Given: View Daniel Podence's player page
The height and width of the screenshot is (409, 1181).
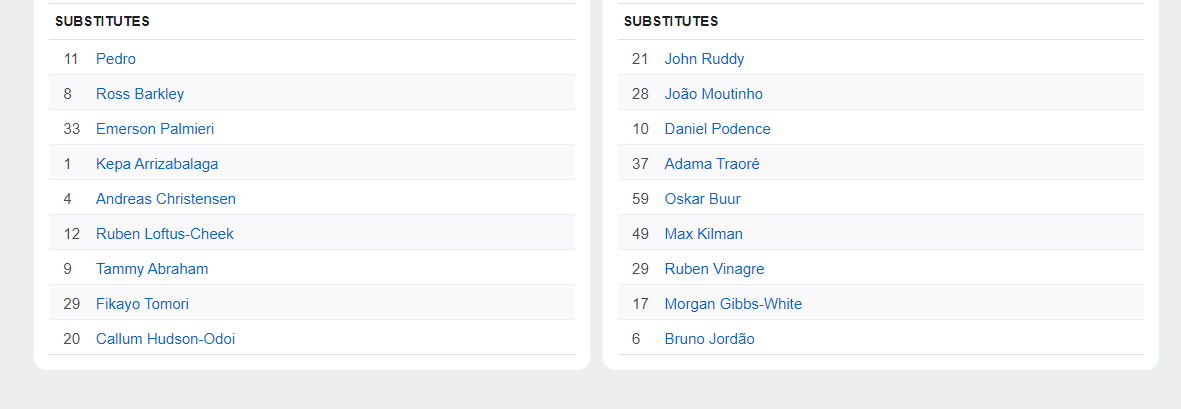Looking at the screenshot, I should coord(717,129).
